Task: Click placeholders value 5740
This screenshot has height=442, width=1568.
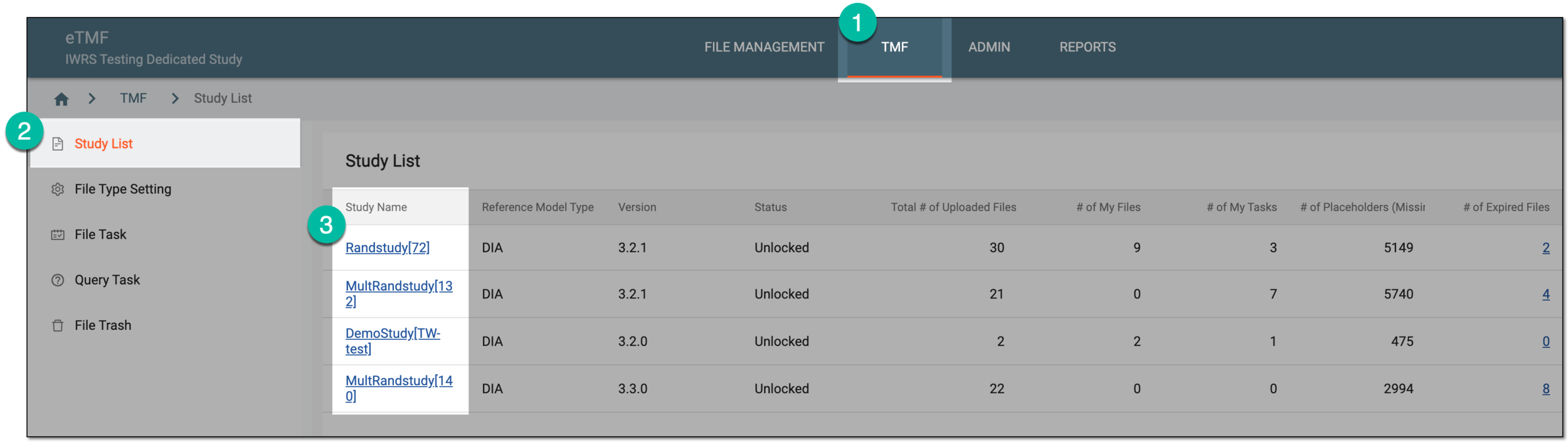Action: 1398,294
